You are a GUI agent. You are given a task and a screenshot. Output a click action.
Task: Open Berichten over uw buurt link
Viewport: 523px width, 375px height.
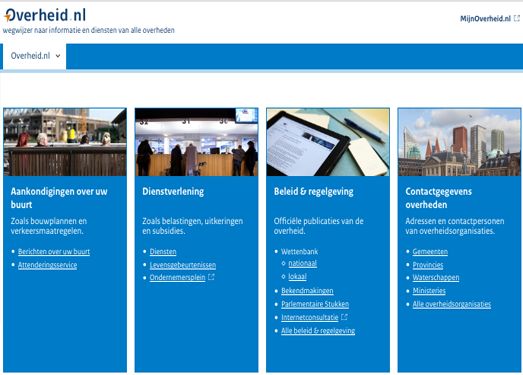tap(54, 252)
